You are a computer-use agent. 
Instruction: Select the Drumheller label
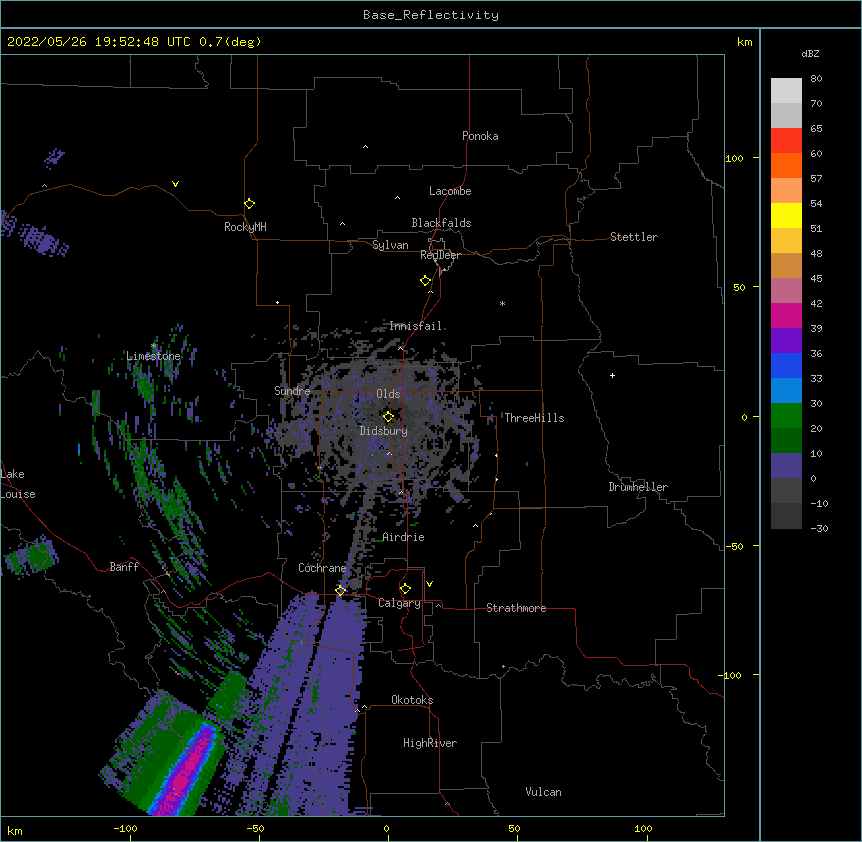pos(638,487)
